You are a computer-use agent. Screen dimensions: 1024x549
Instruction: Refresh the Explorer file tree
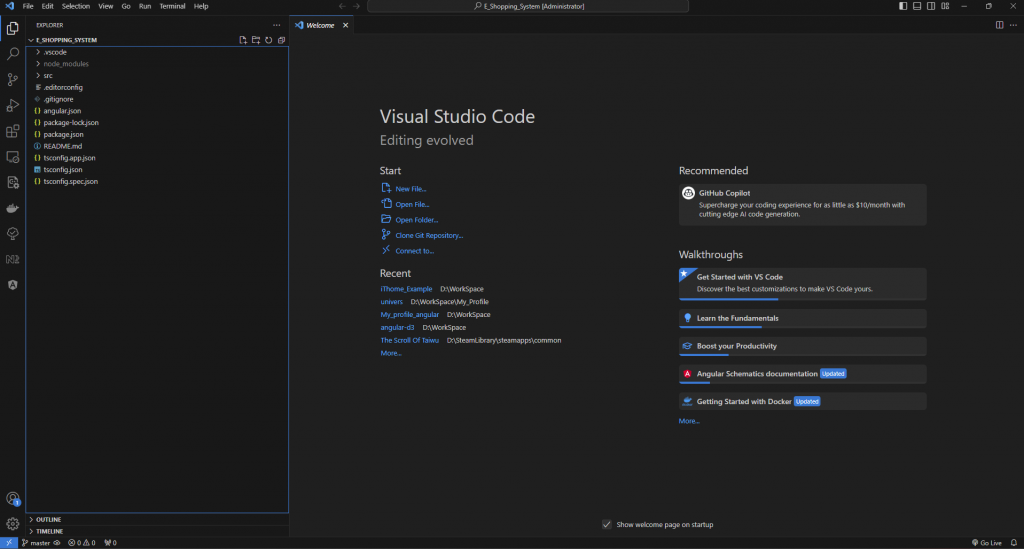coord(268,40)
